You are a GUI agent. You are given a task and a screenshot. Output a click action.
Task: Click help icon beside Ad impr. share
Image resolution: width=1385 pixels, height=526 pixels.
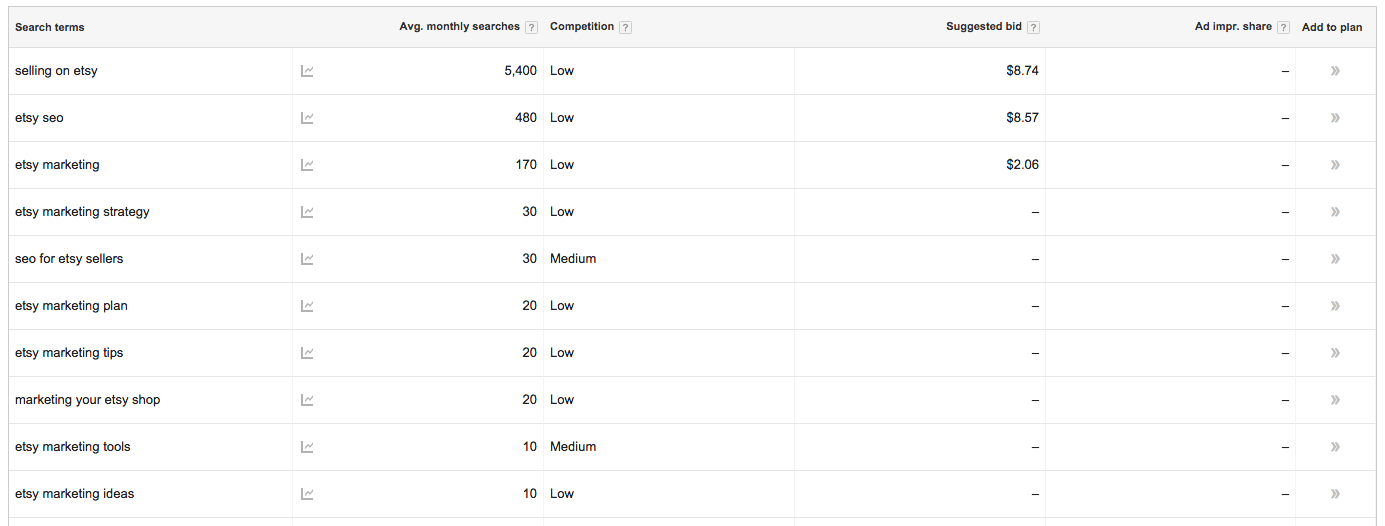tap(1283, 27)
